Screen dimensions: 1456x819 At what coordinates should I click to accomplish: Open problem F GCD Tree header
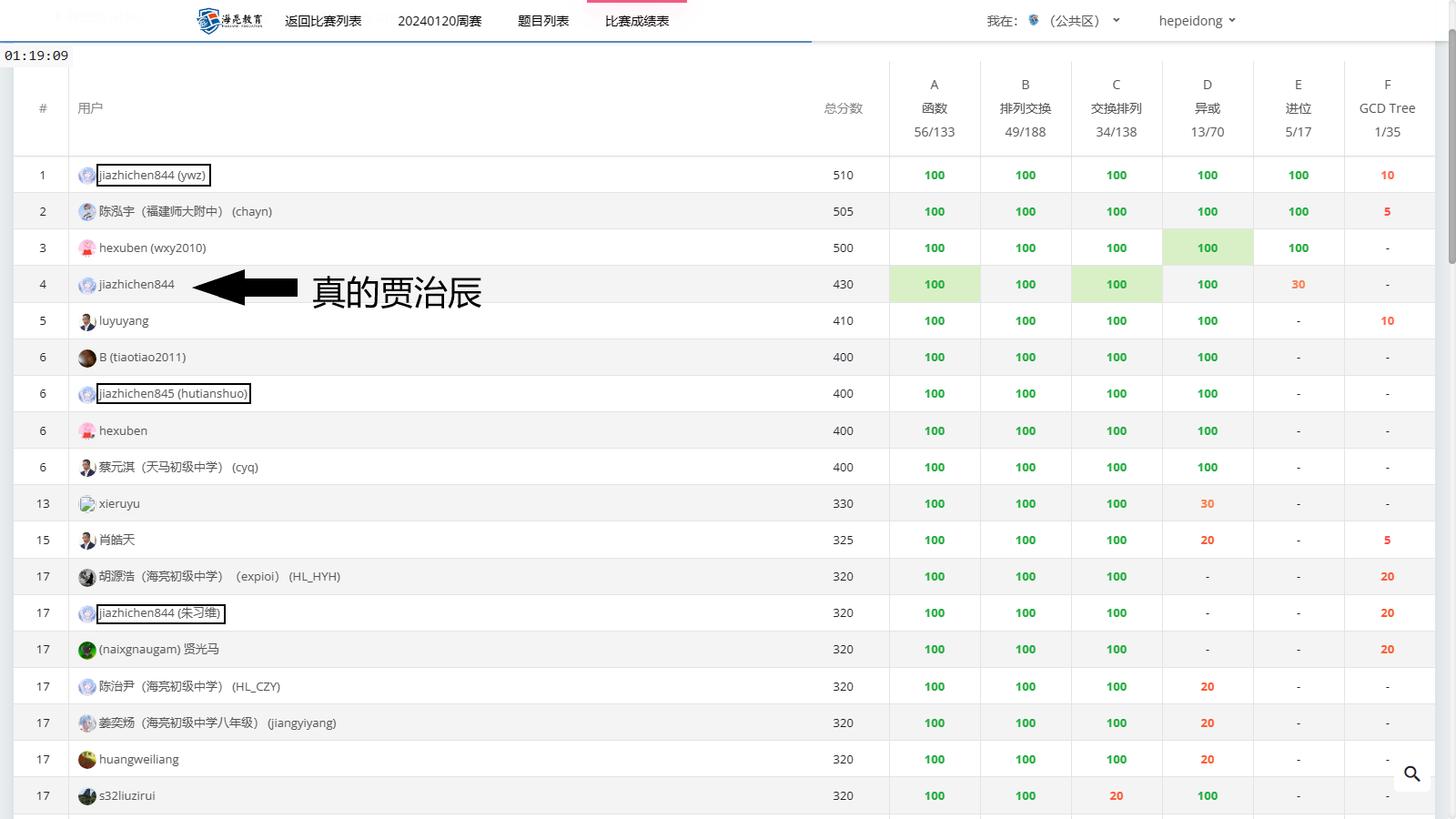click(1387, 108)
